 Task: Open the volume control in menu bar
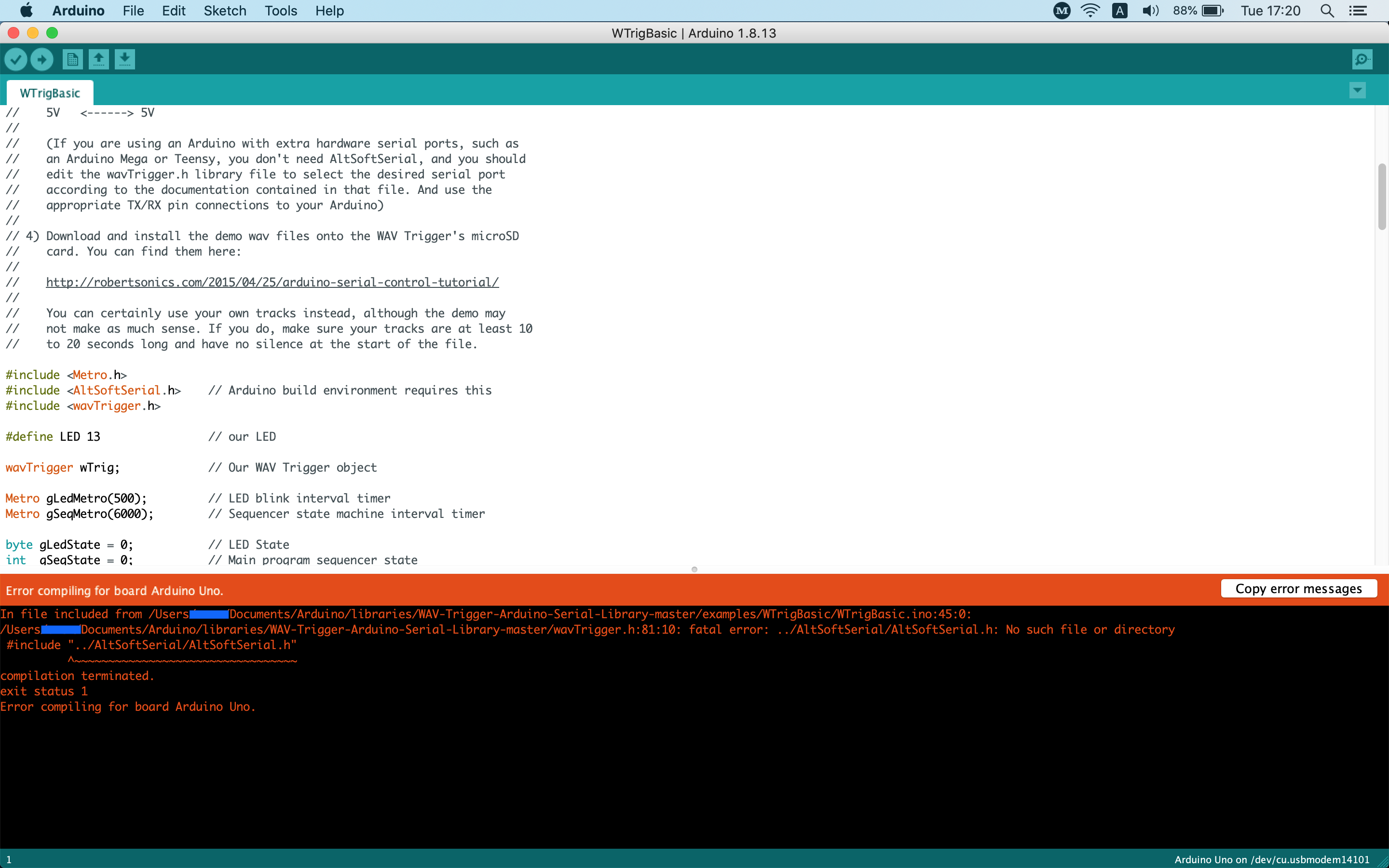click(1150, 11)
